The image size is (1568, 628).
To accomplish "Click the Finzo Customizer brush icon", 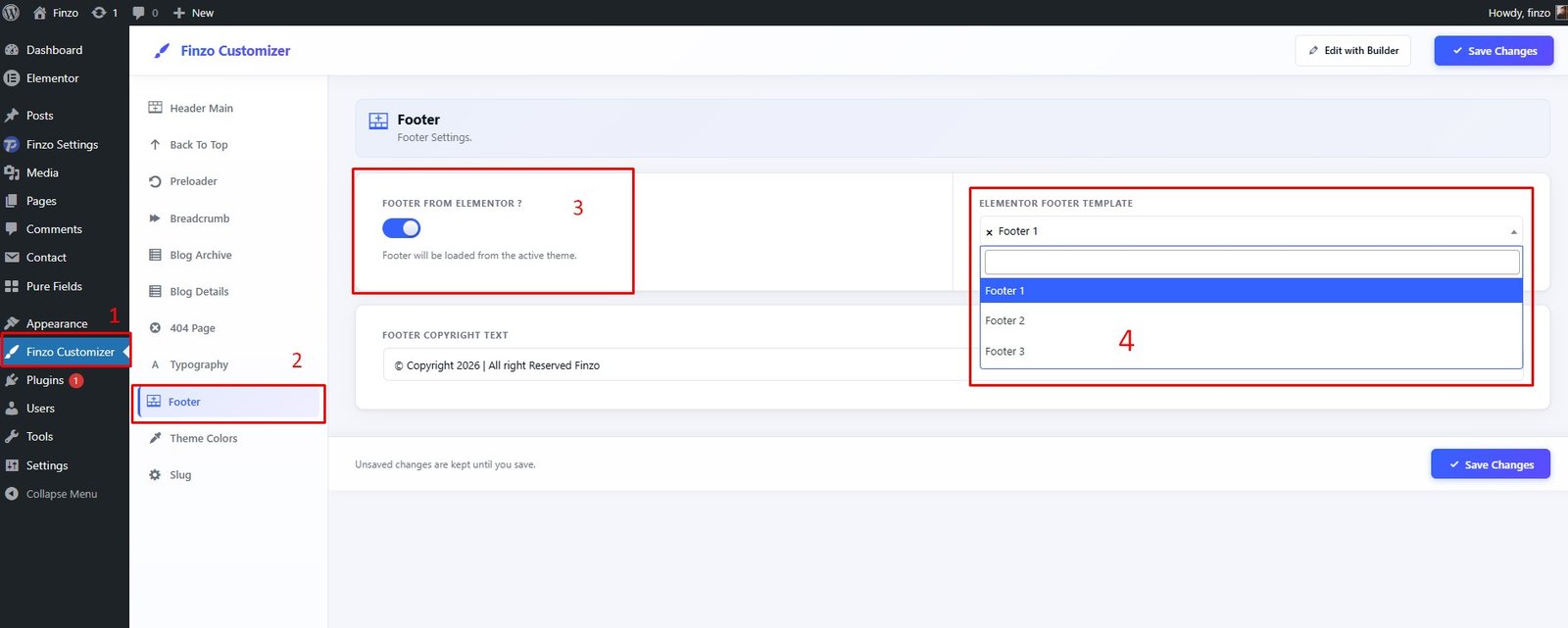I will tap(162, 51).
